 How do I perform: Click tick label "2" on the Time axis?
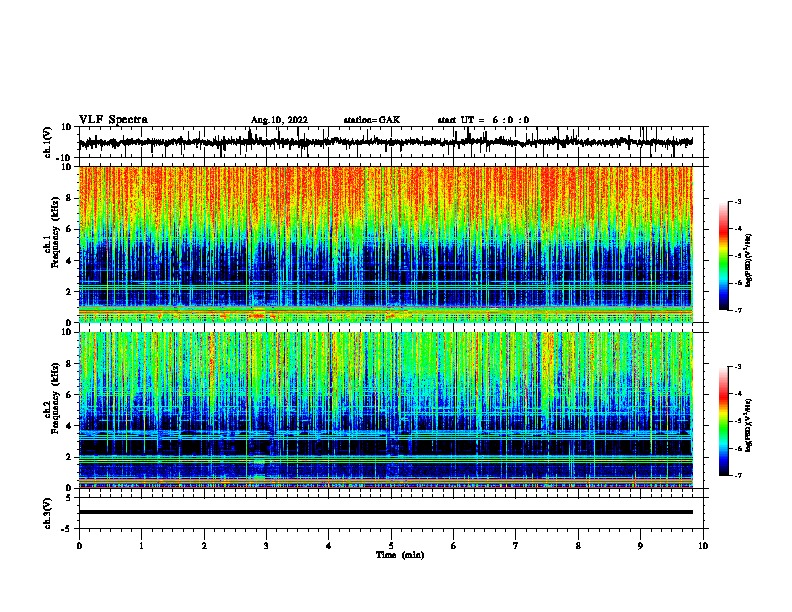[x=204, y=546]
